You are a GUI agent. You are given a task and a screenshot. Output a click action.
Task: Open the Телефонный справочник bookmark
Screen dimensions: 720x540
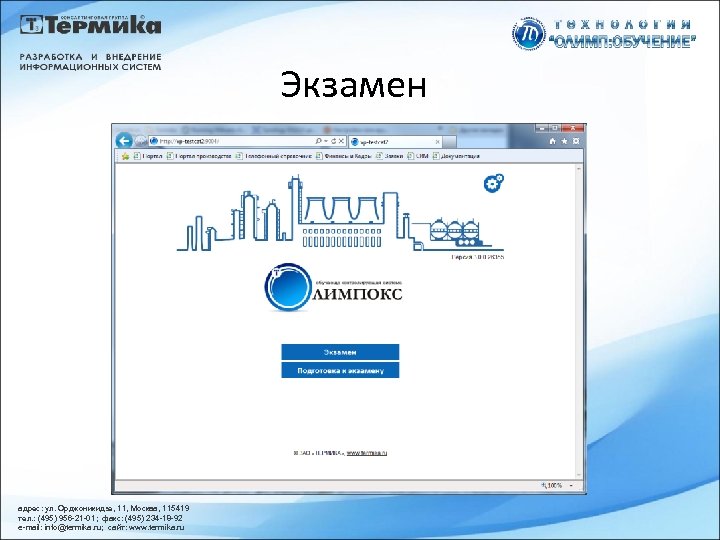[273, 156]
